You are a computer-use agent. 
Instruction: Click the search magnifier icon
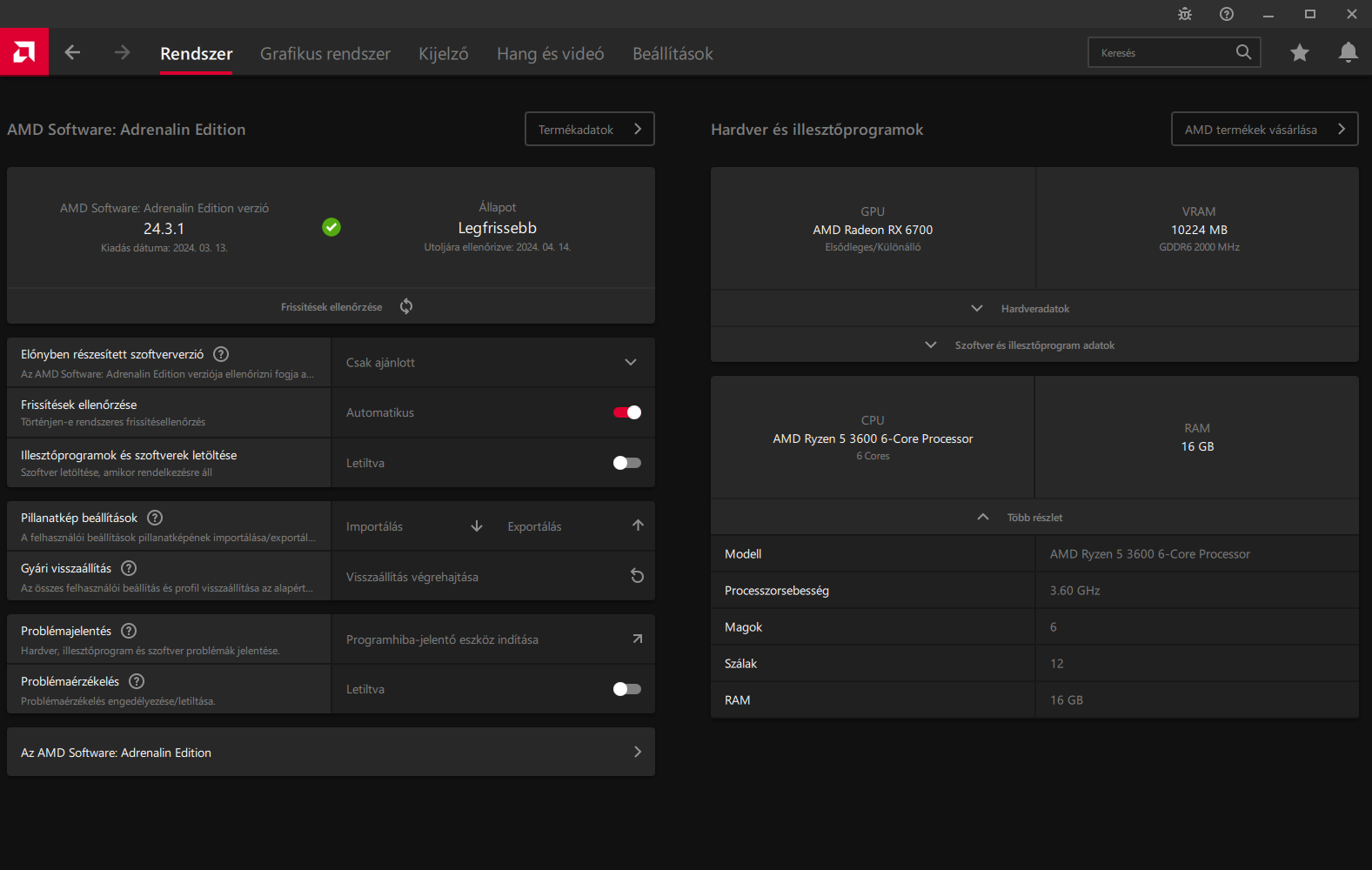point(1243,52)
